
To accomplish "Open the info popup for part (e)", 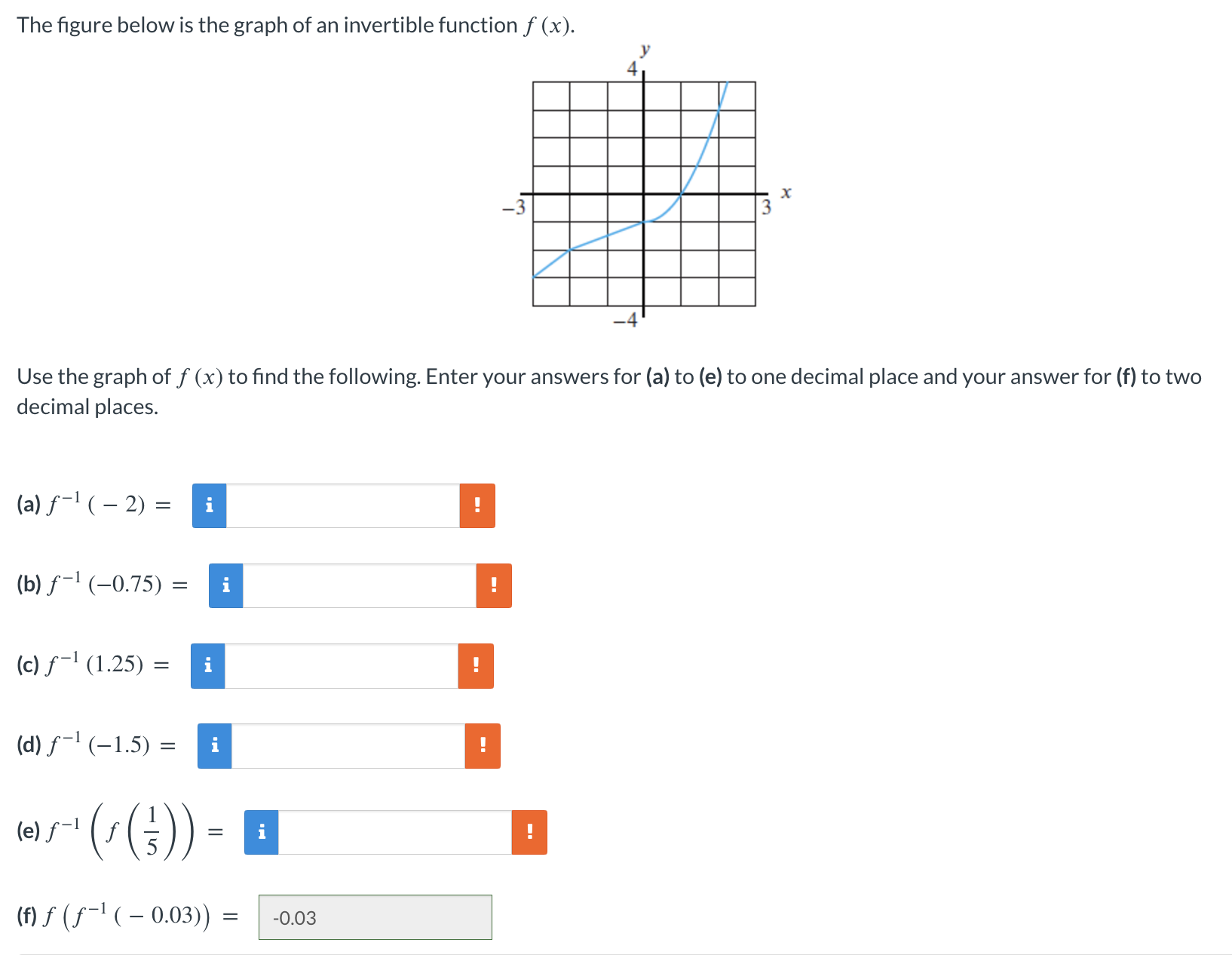I will [261, 832].
